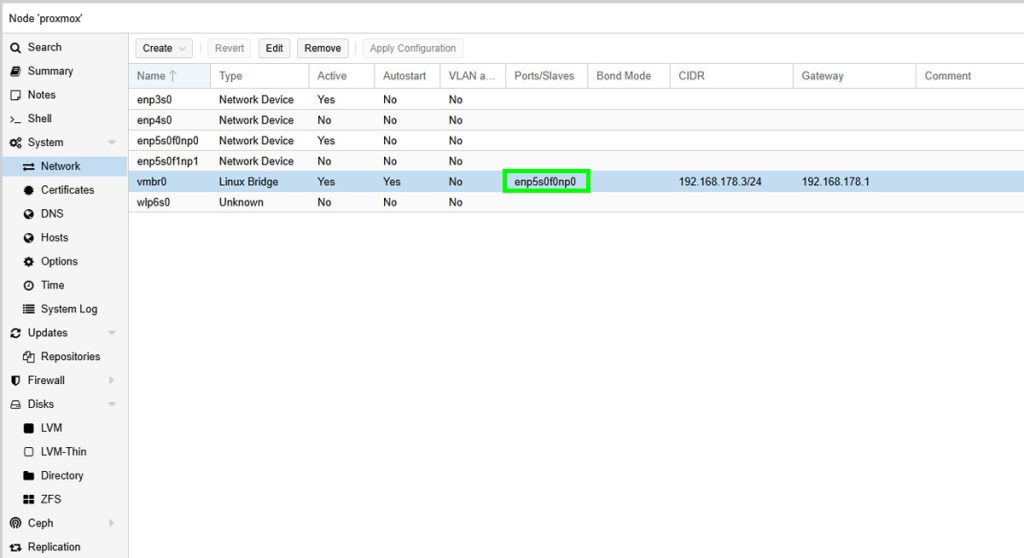Select the Options gear icon
1024x558 pixels.
29,262
